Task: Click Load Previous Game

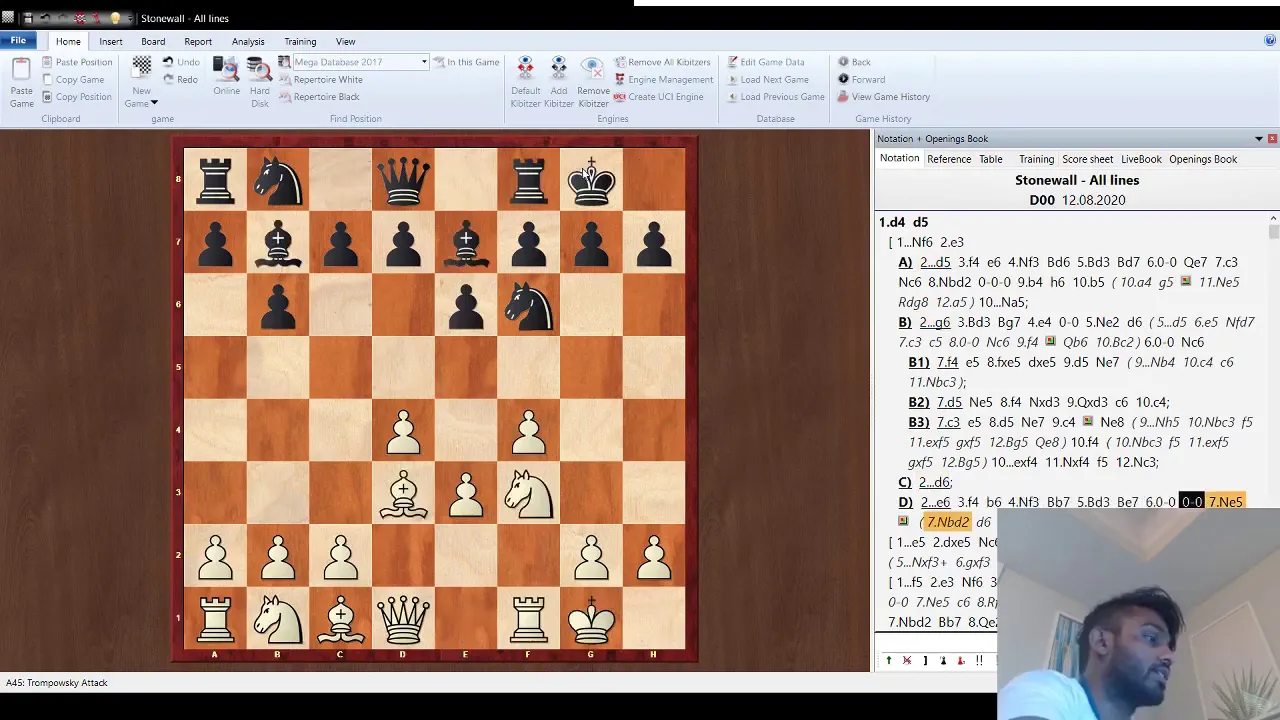Action: point(775,97)
